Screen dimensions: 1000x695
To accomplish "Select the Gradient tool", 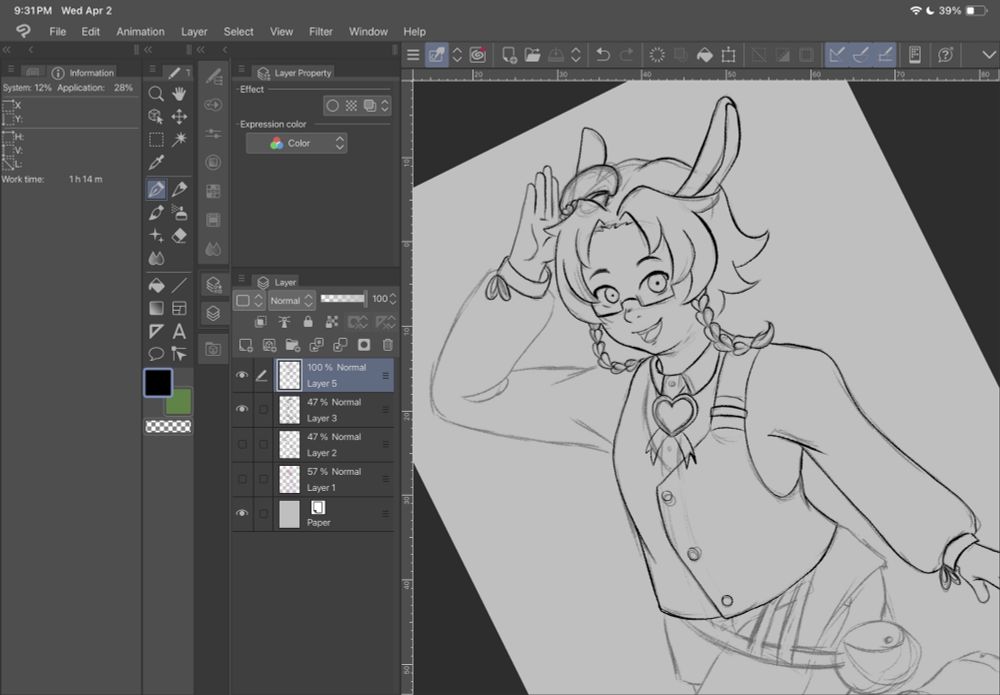I will click(x=156, y=308).
